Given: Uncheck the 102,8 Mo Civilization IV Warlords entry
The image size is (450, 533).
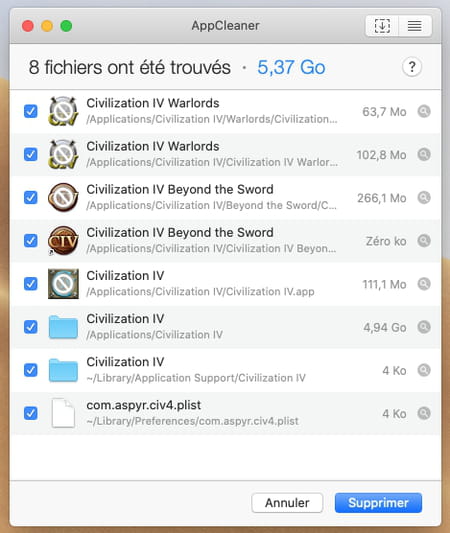Looking at the screenshot, I should coord(31,154).
